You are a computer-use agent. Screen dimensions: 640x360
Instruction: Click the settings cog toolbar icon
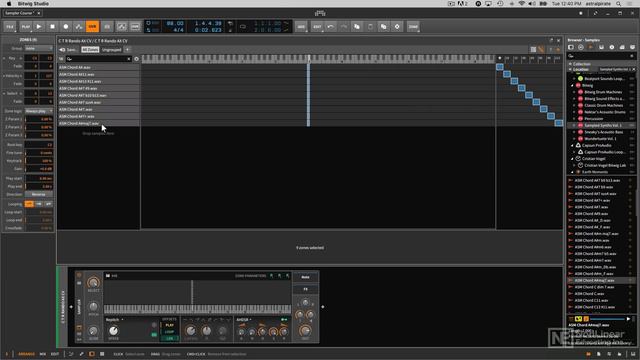[x=397, y=27]
